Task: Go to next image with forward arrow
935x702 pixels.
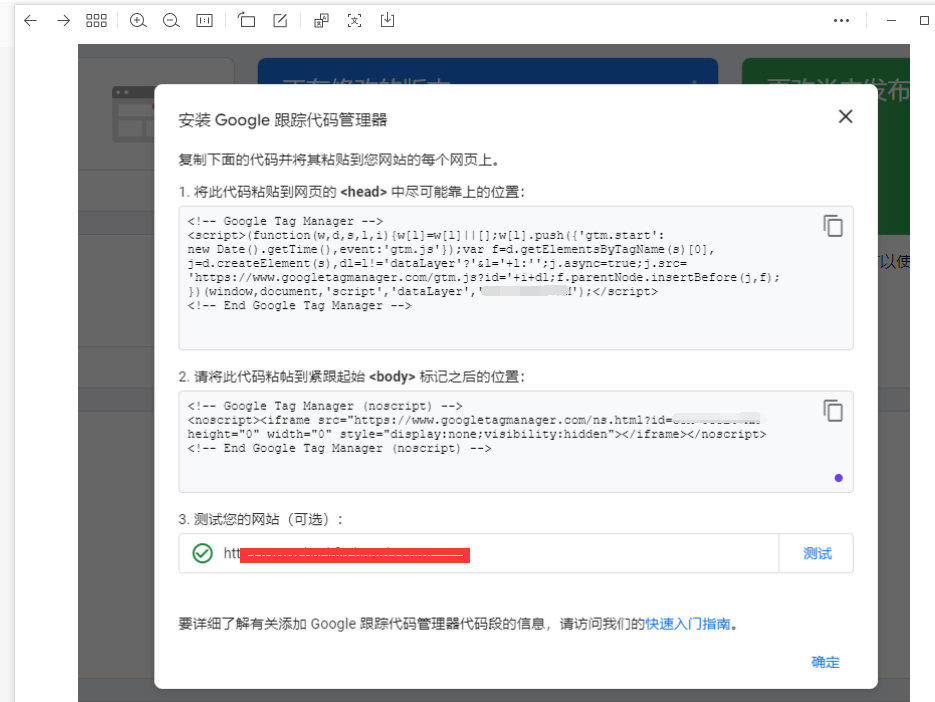Action: pyautogui.click(x=63, y=21)
